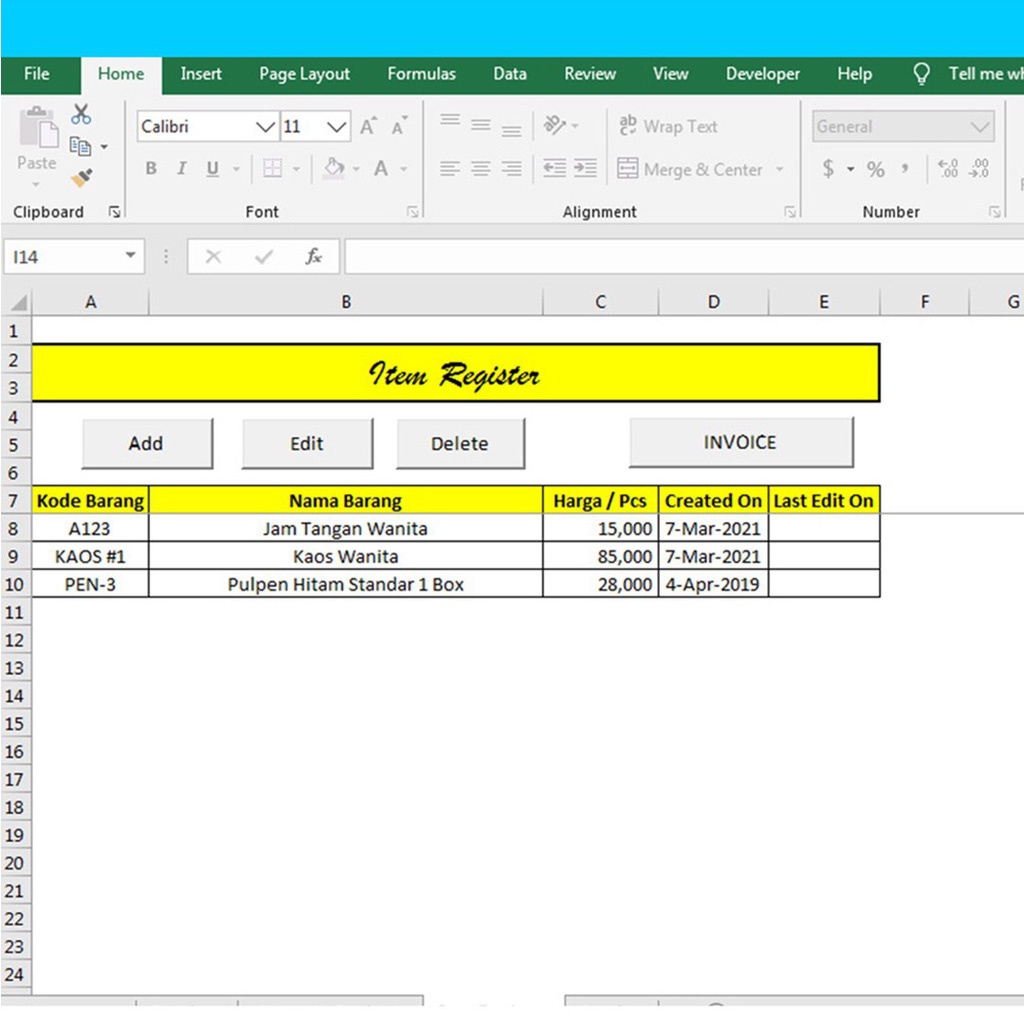This screenshot has width=1024, height=1024.
Task: Click the Insert Function fx icon
Action: [x=314, y=257]
